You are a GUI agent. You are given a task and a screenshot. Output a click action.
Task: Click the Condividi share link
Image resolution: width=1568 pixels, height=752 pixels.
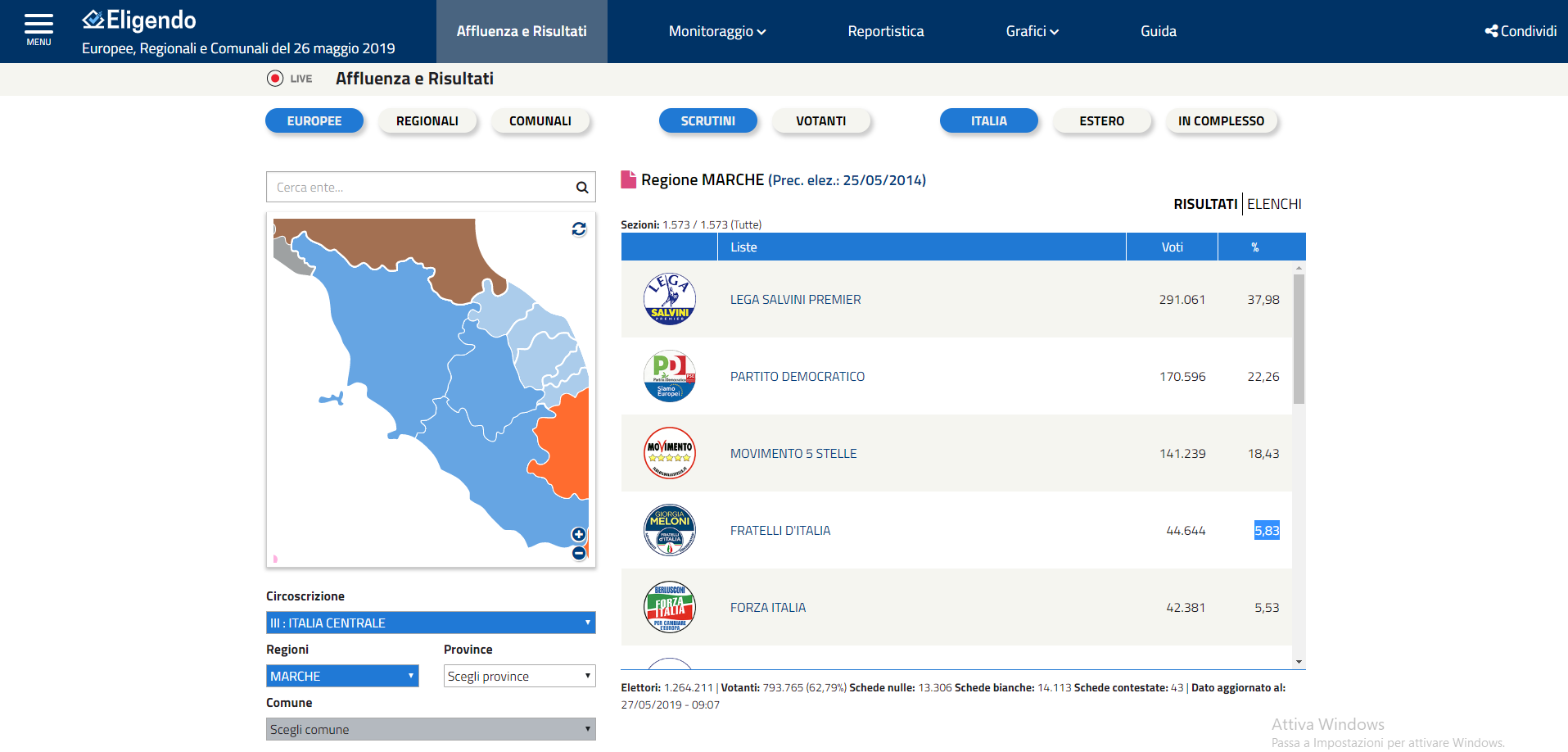(x=1521, y=31)
